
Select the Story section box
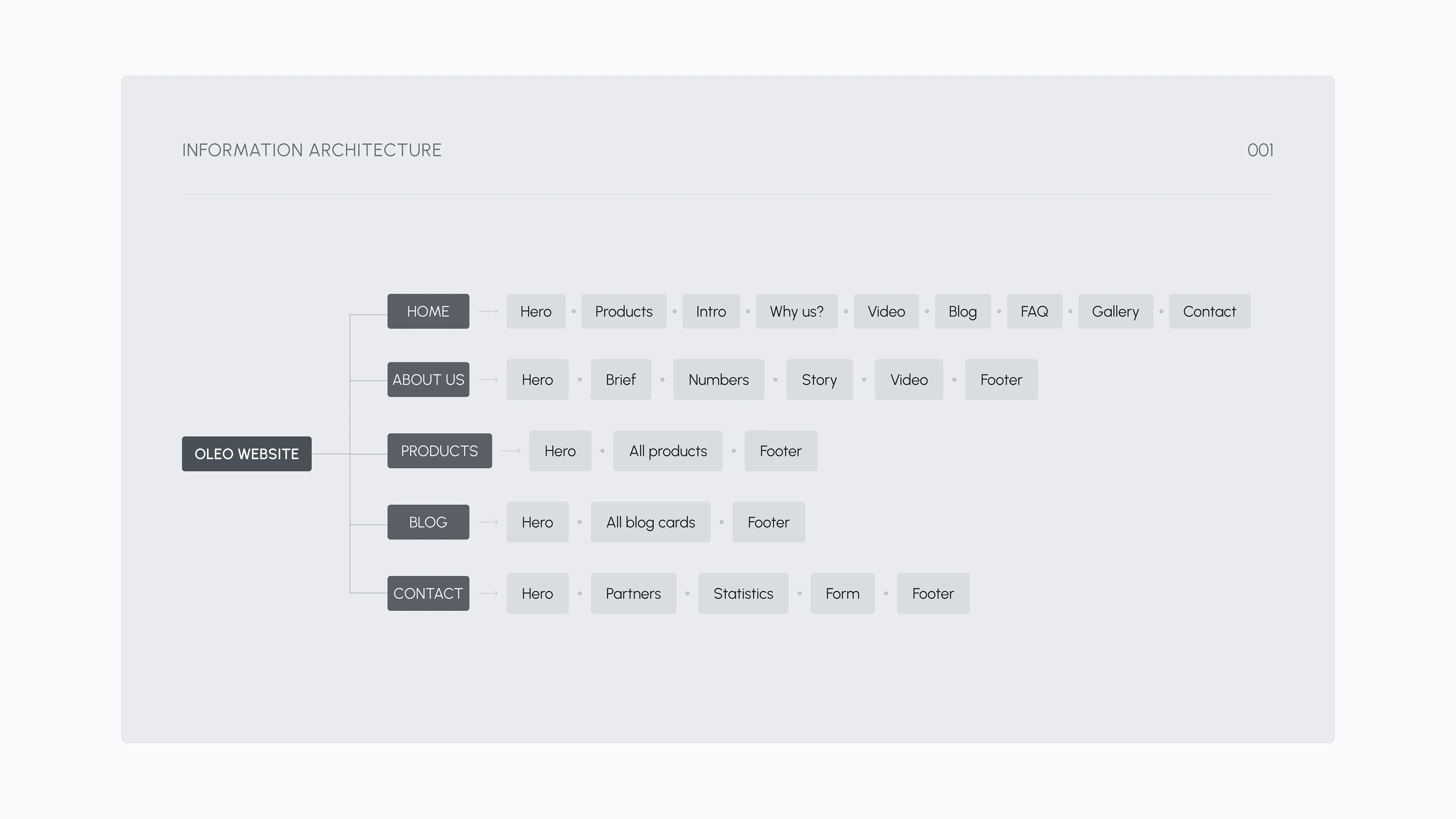point(819,380)
